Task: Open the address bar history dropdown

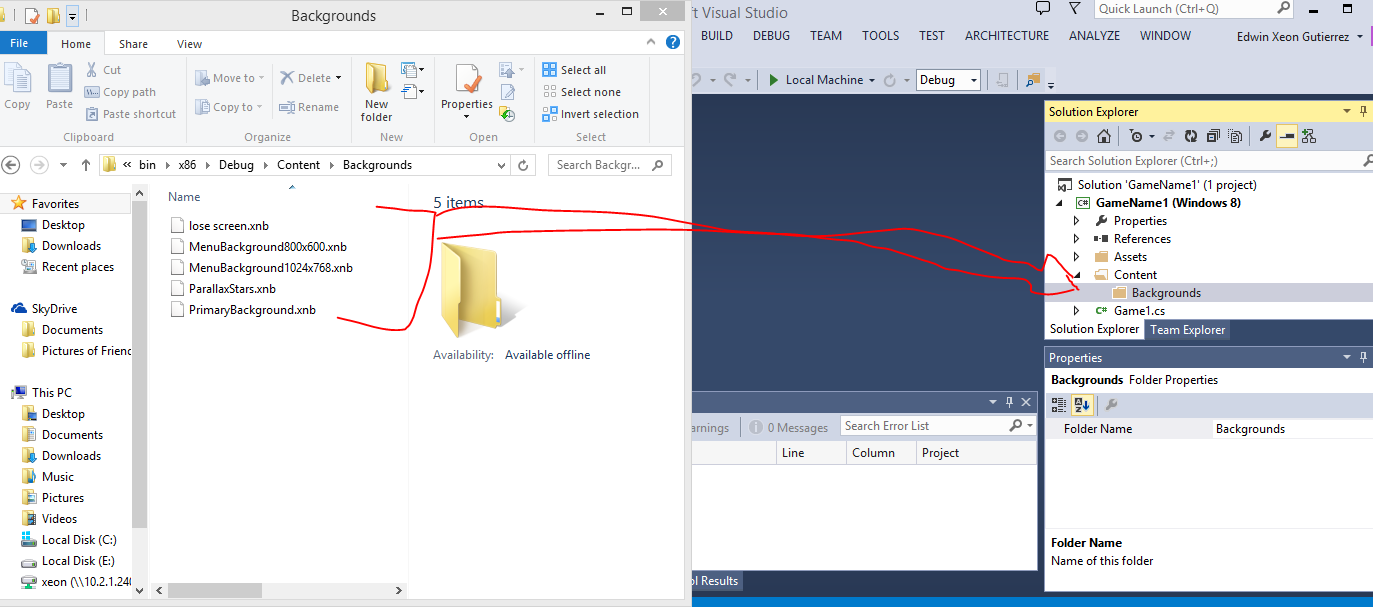Action: 502,165
